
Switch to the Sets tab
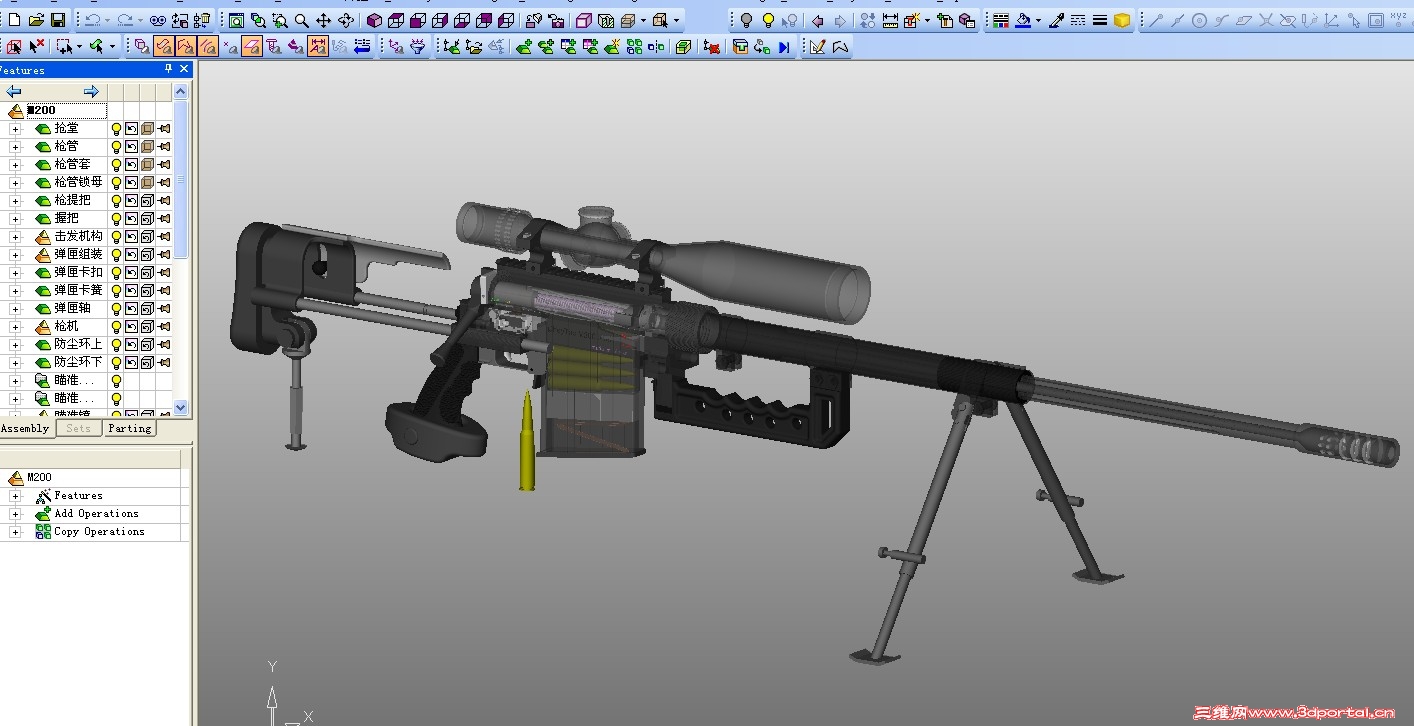[x=78, y=428]
